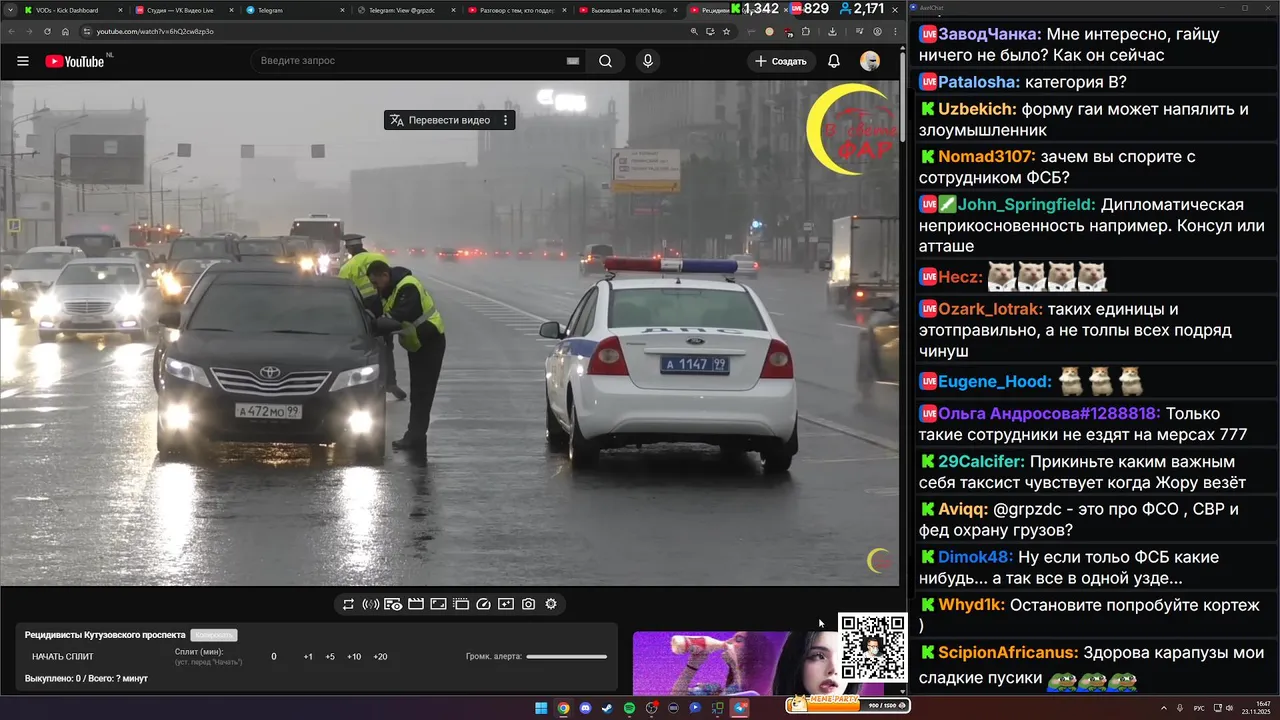
Task: Click the browser home icon
Action: pos(65,31)
